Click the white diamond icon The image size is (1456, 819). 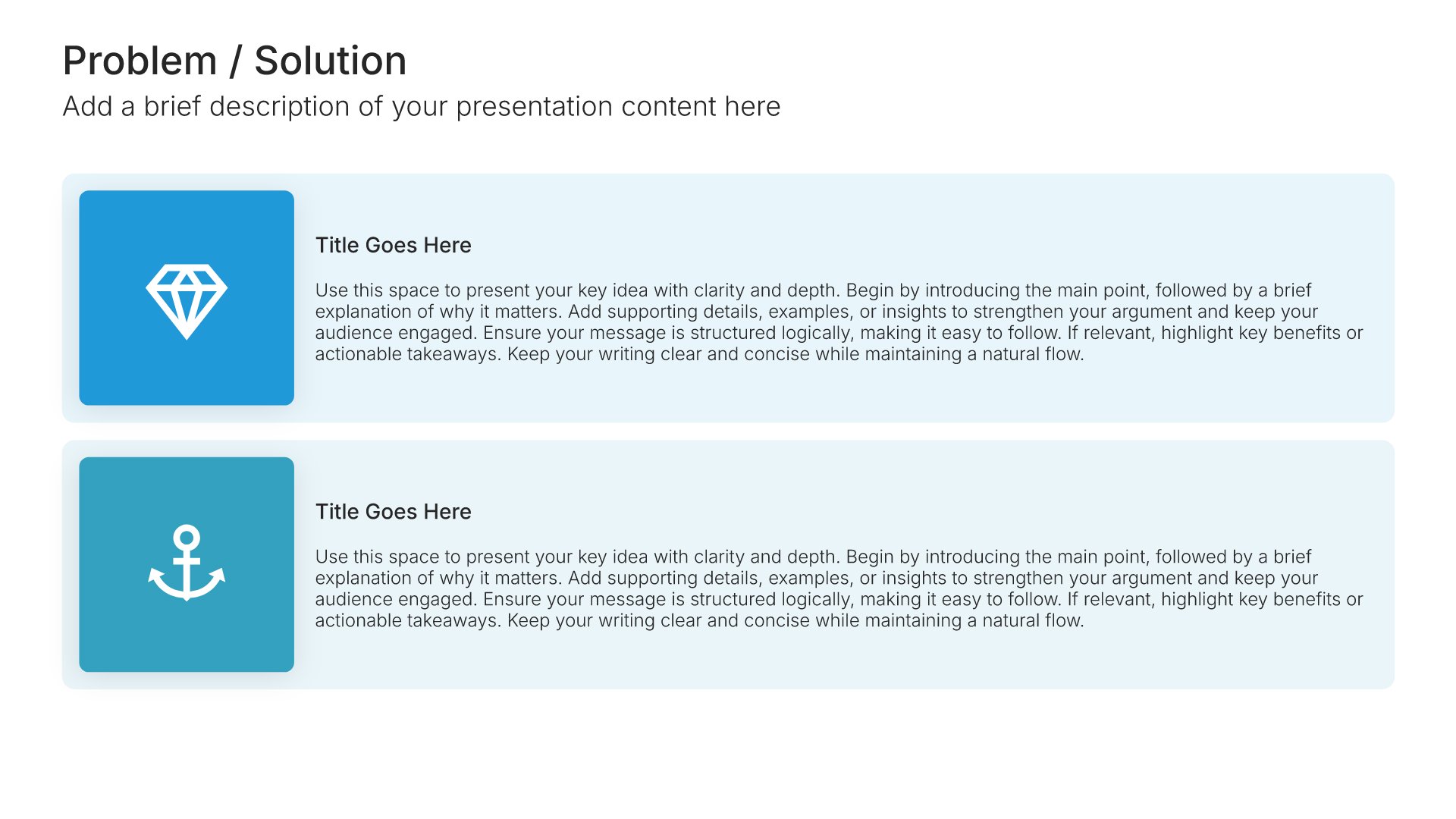tap(187, 301)
